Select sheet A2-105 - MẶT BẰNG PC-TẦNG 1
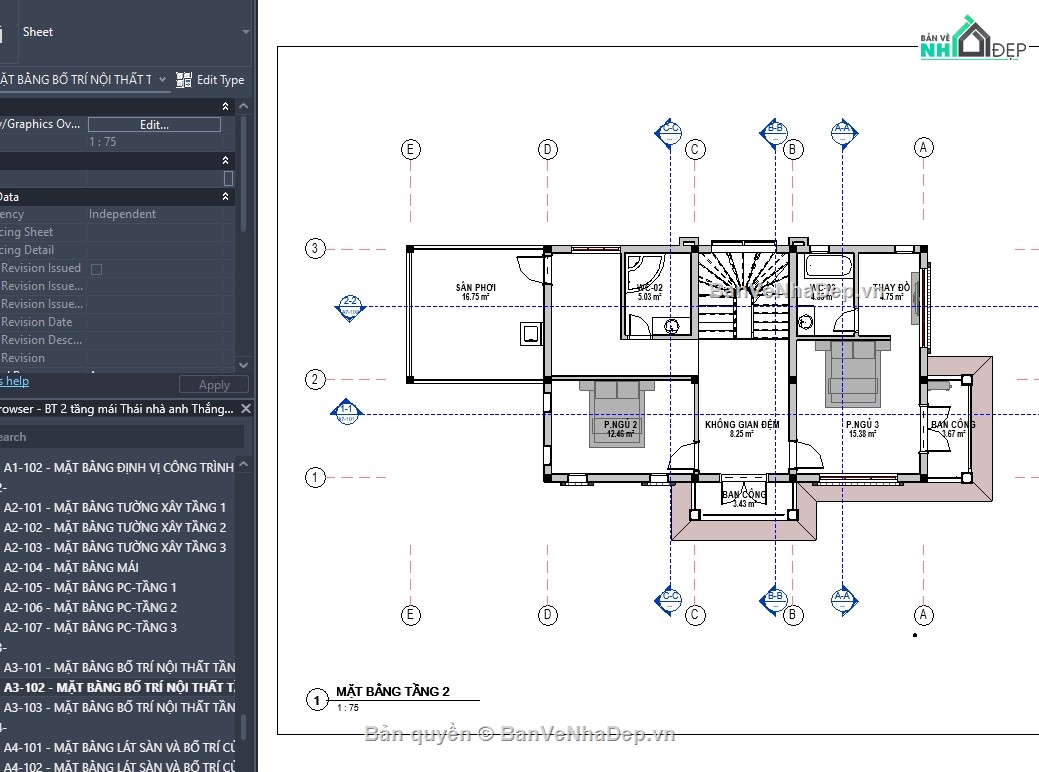This screenshot has height=772, width=1039. click(90, 587)
